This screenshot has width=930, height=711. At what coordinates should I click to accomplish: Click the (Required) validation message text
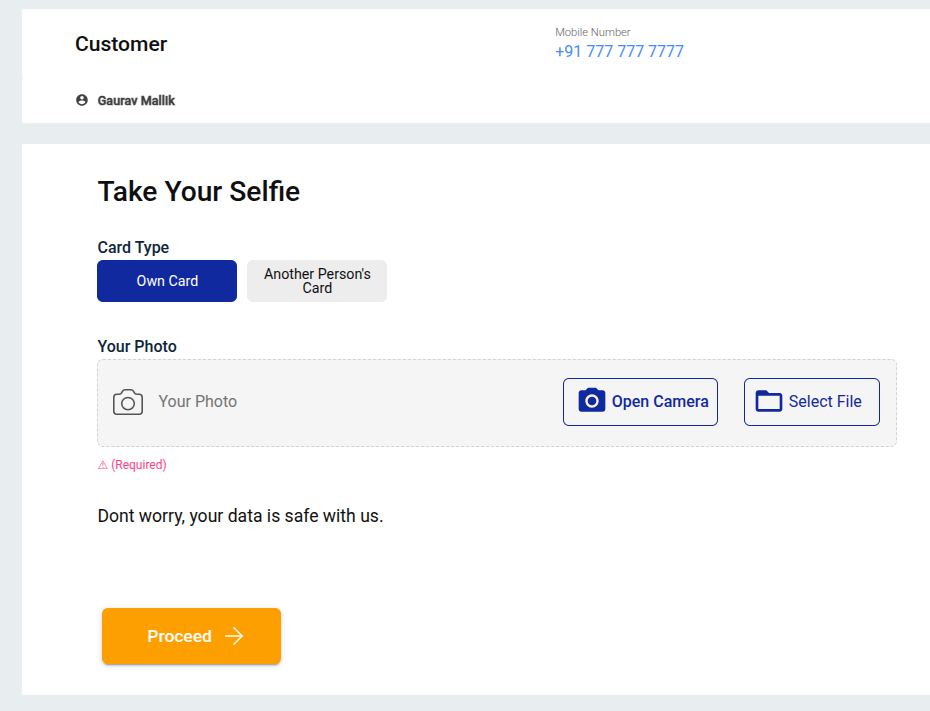[x=139, y=465]
